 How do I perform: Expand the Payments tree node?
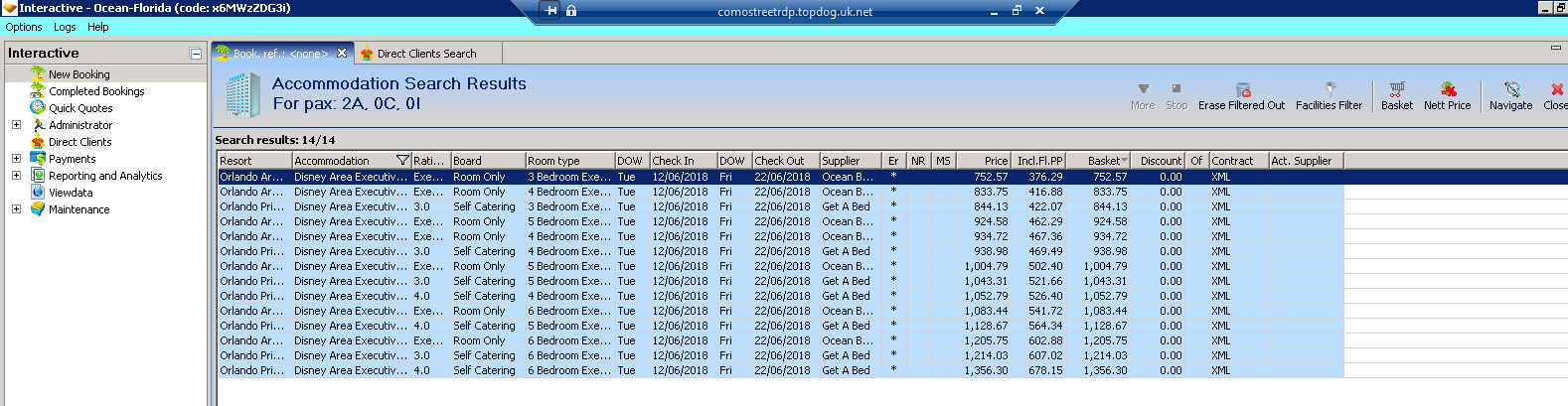click(x=16, y=158)
